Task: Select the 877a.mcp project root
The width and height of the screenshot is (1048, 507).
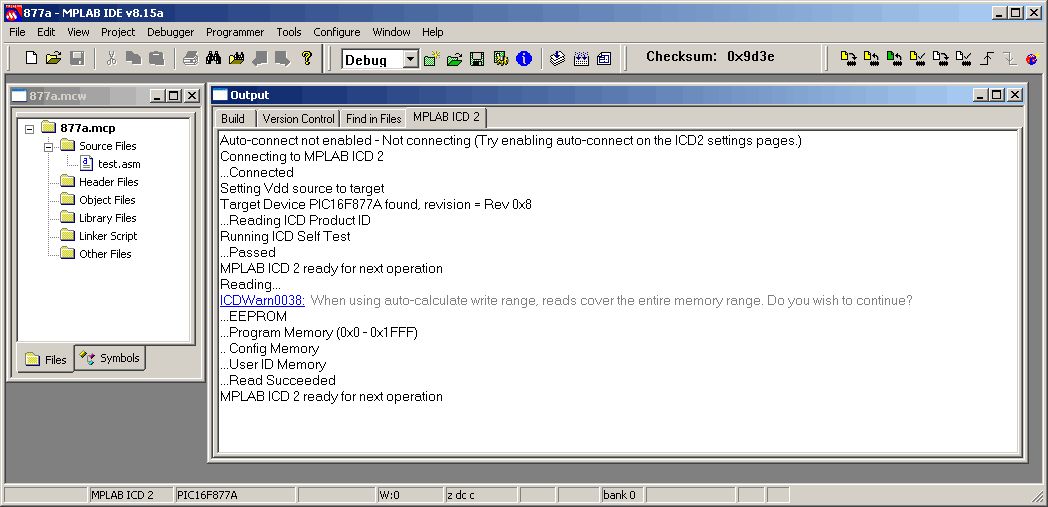Action: point(88,128)
